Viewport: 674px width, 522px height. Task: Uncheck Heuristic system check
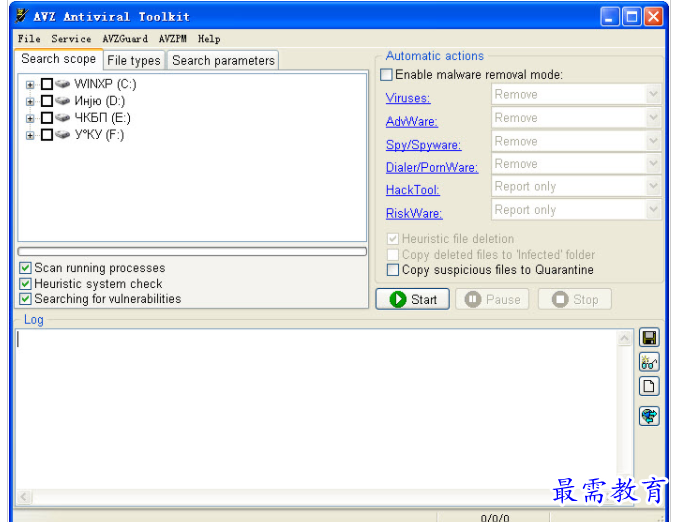click(x=25, y=284)
